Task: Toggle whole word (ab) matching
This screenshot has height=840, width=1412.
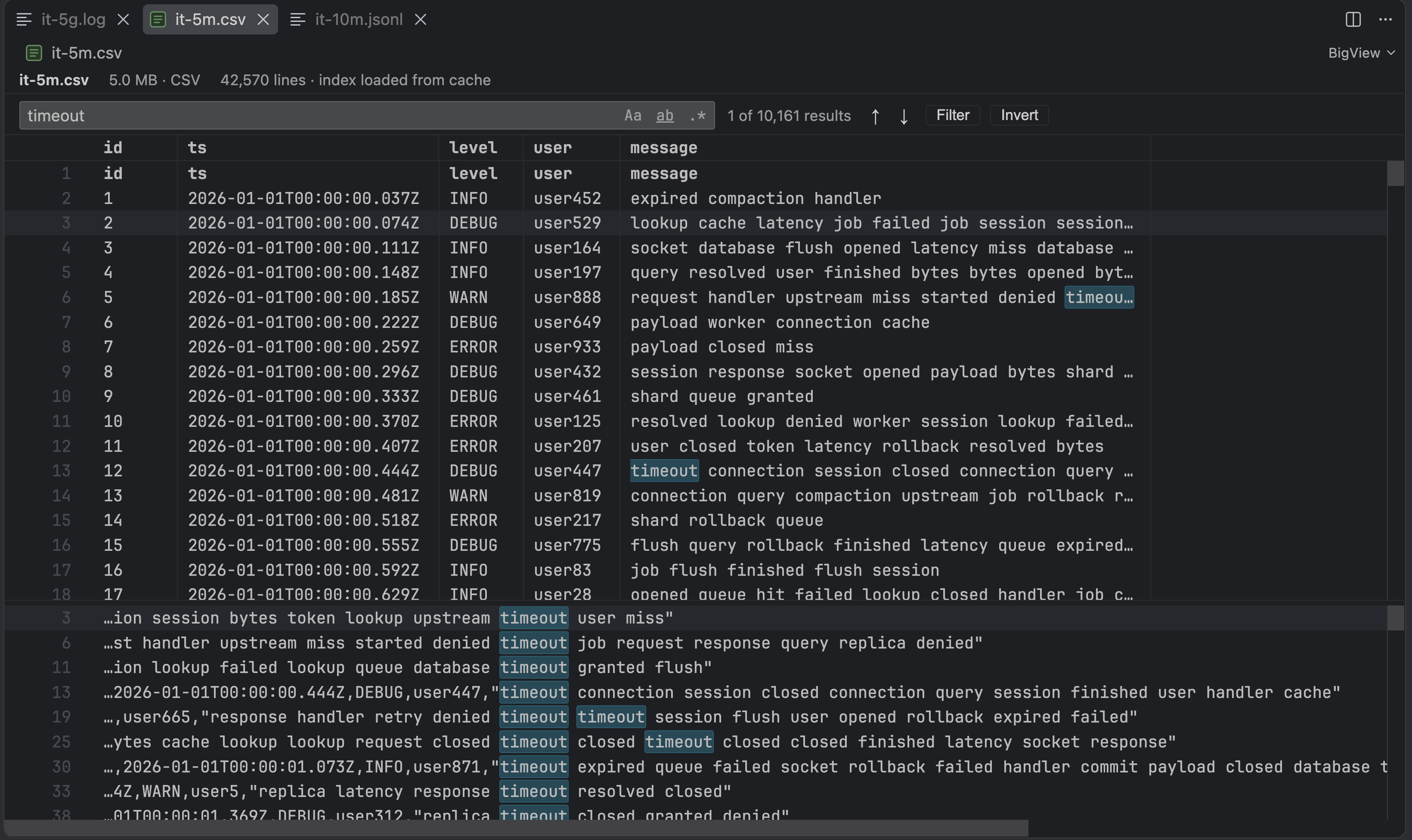Action: pos(665,115)
